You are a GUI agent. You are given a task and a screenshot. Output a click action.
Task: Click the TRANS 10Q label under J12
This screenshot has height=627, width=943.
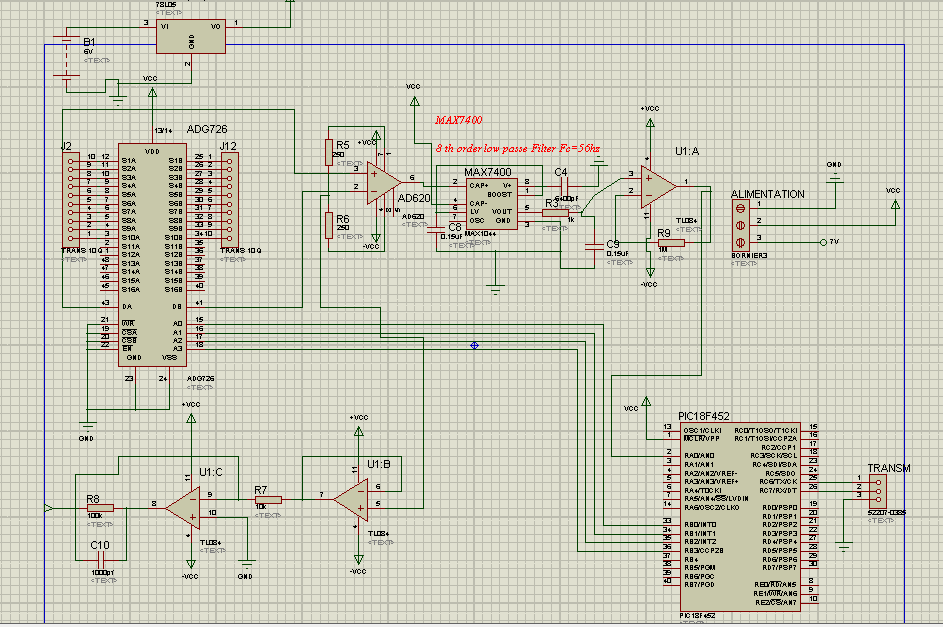tap(241, 251)
